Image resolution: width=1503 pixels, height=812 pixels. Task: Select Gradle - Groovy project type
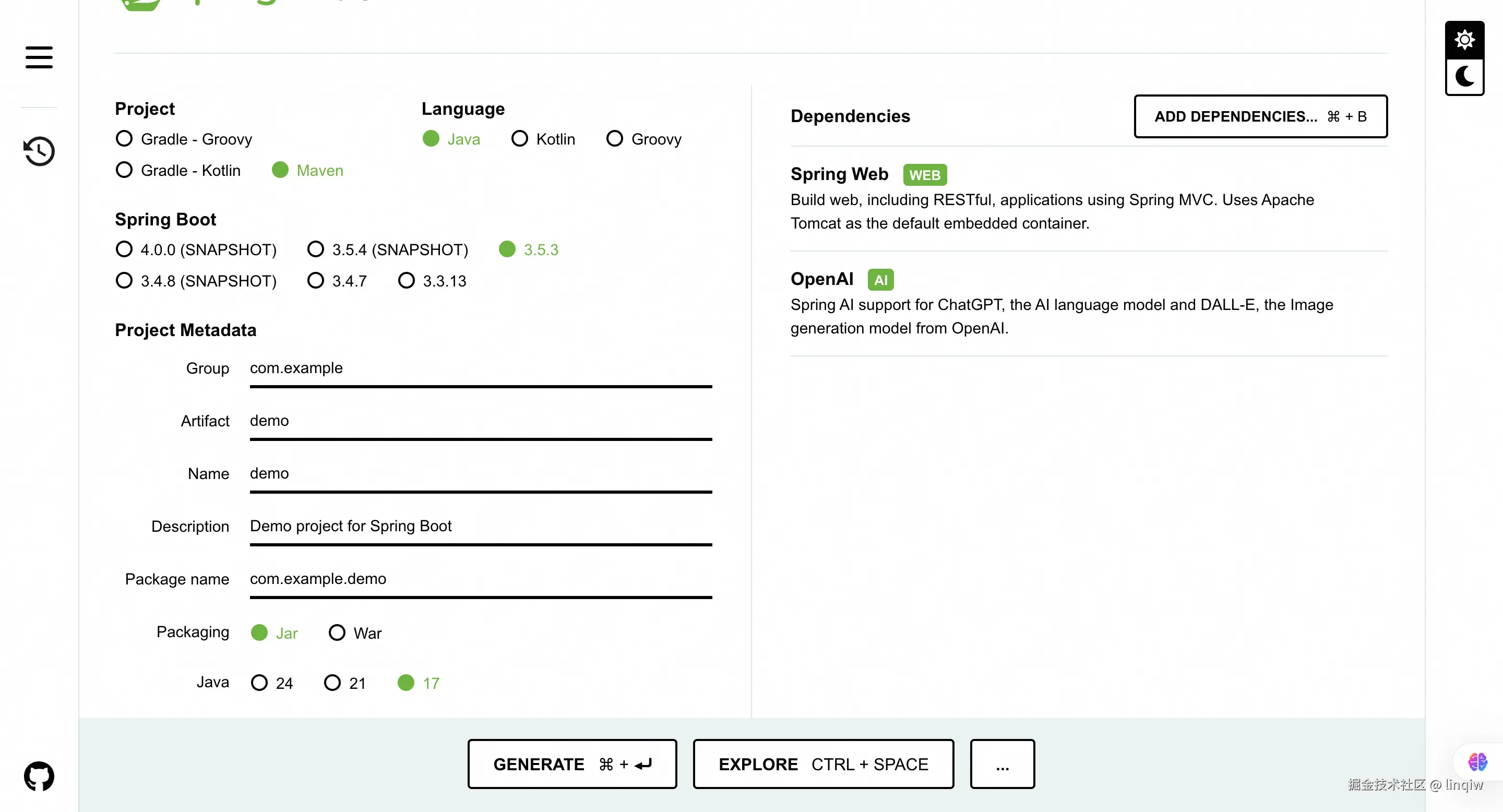124,139
